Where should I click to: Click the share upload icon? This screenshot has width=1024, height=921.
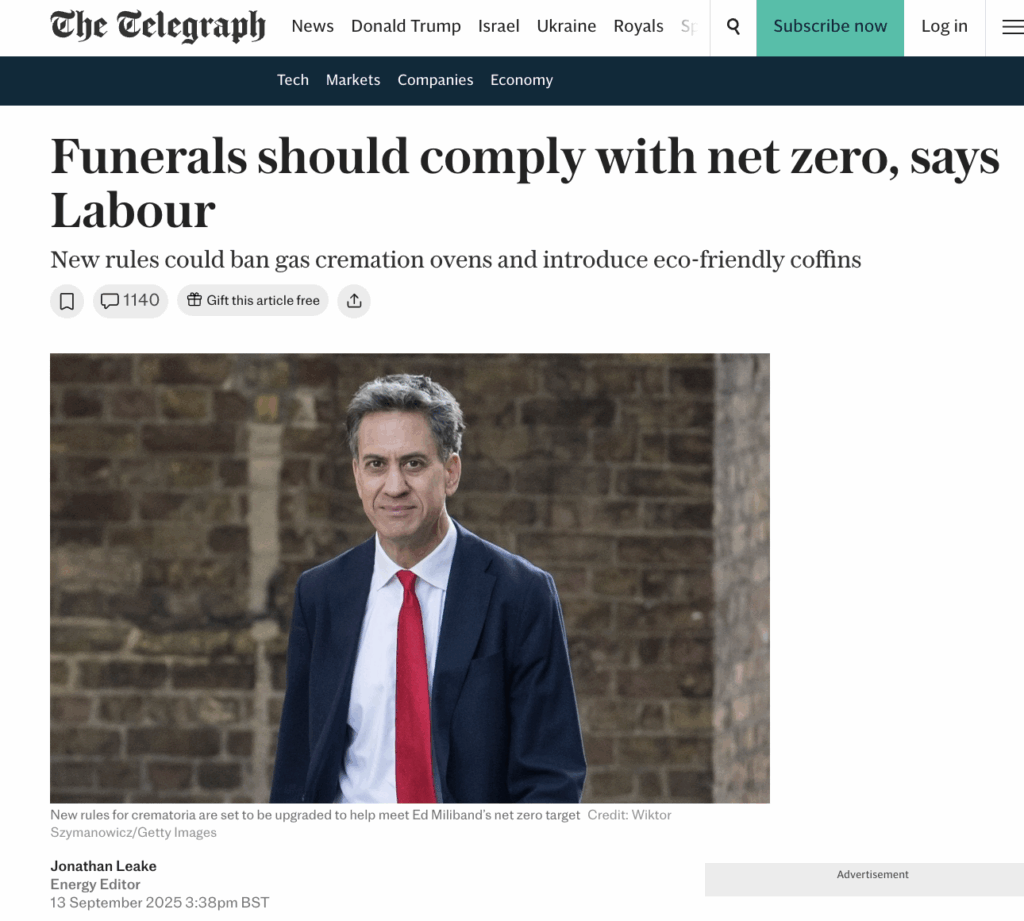(354, 301)
